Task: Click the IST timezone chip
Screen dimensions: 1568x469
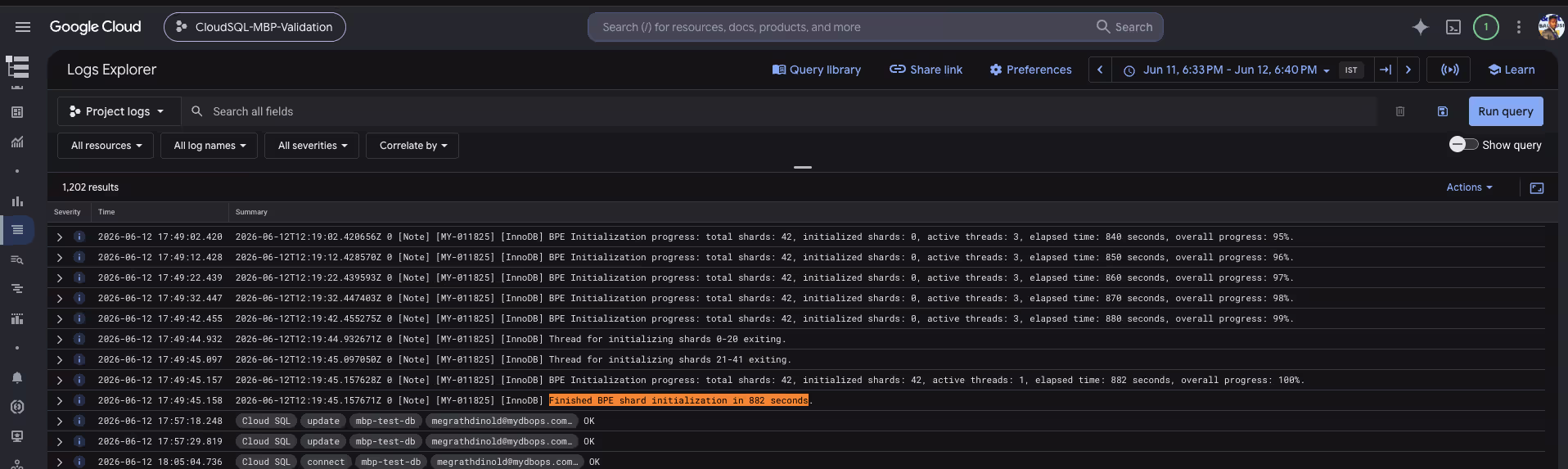Action: click(1351, 70)
